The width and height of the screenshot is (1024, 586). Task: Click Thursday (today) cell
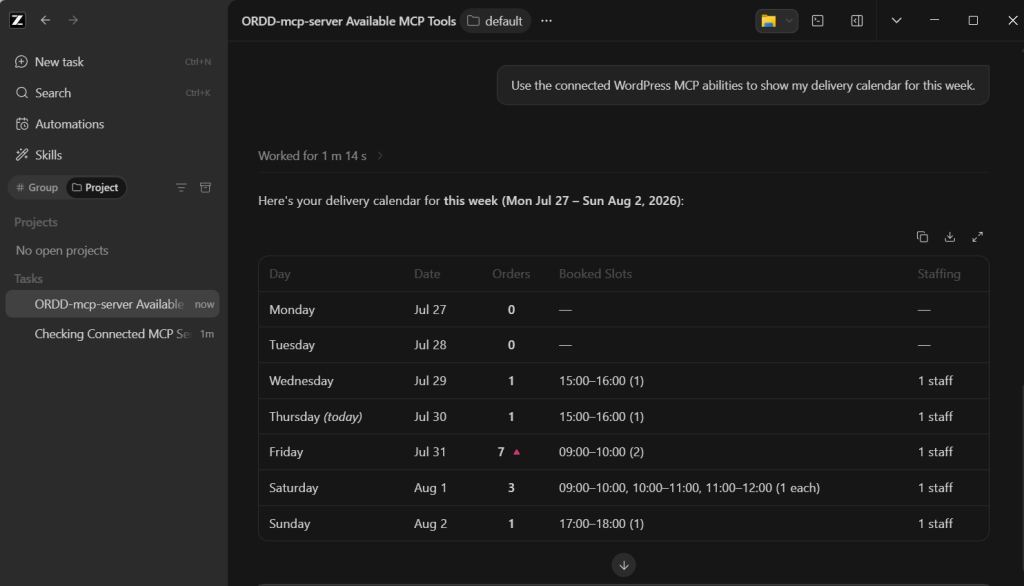click(315, 417)
